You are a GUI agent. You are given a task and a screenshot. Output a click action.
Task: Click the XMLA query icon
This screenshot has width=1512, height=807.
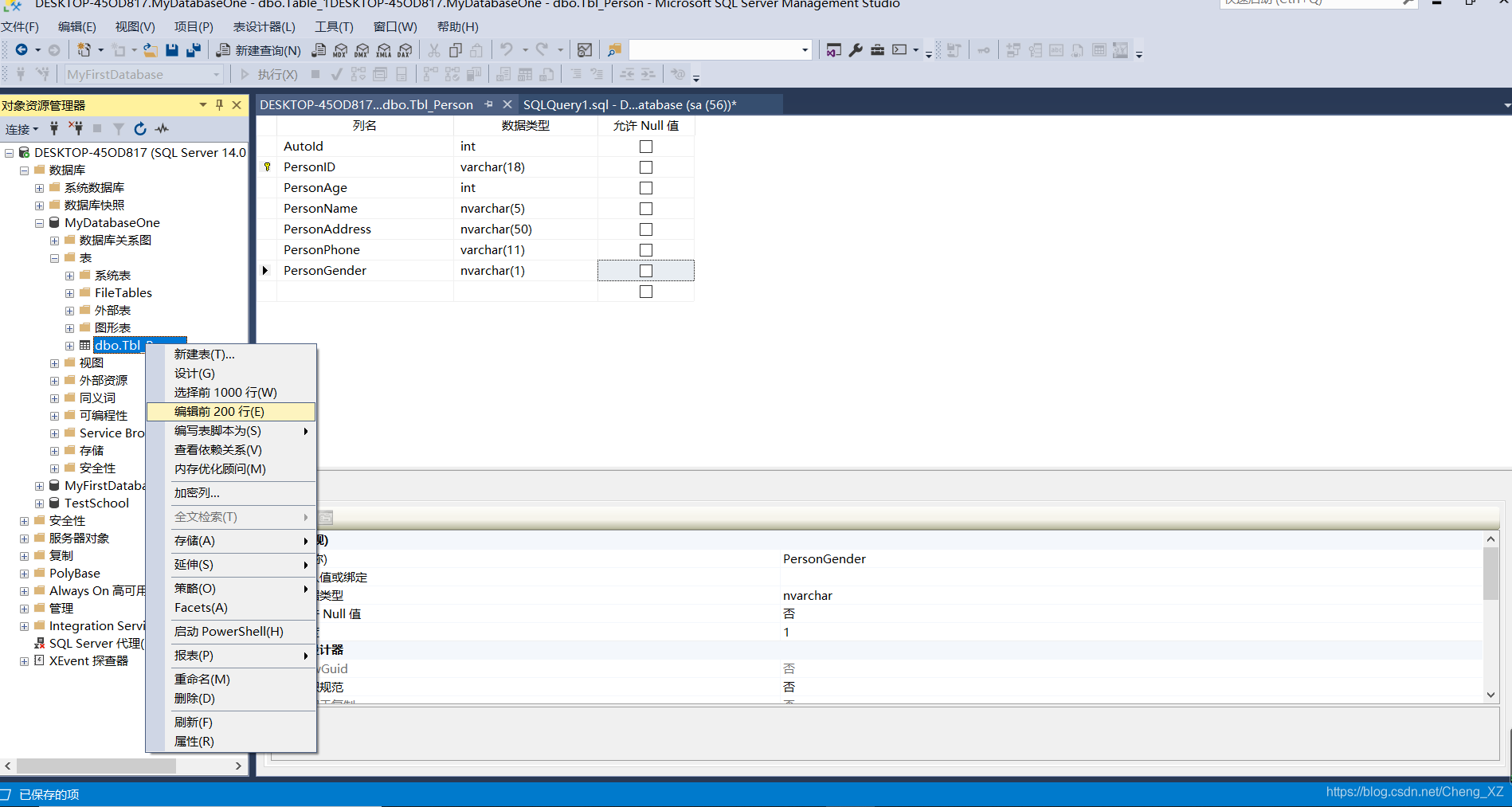click(x=383, y=50)
